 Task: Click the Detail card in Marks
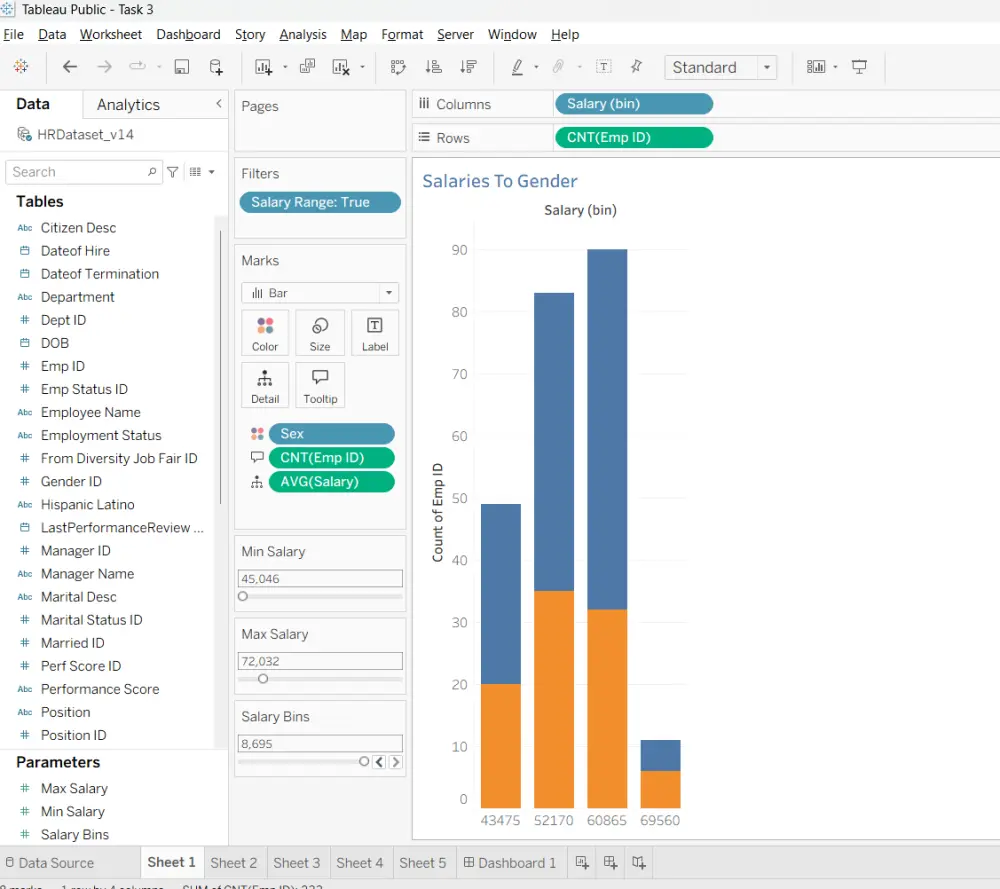(265, 386)
